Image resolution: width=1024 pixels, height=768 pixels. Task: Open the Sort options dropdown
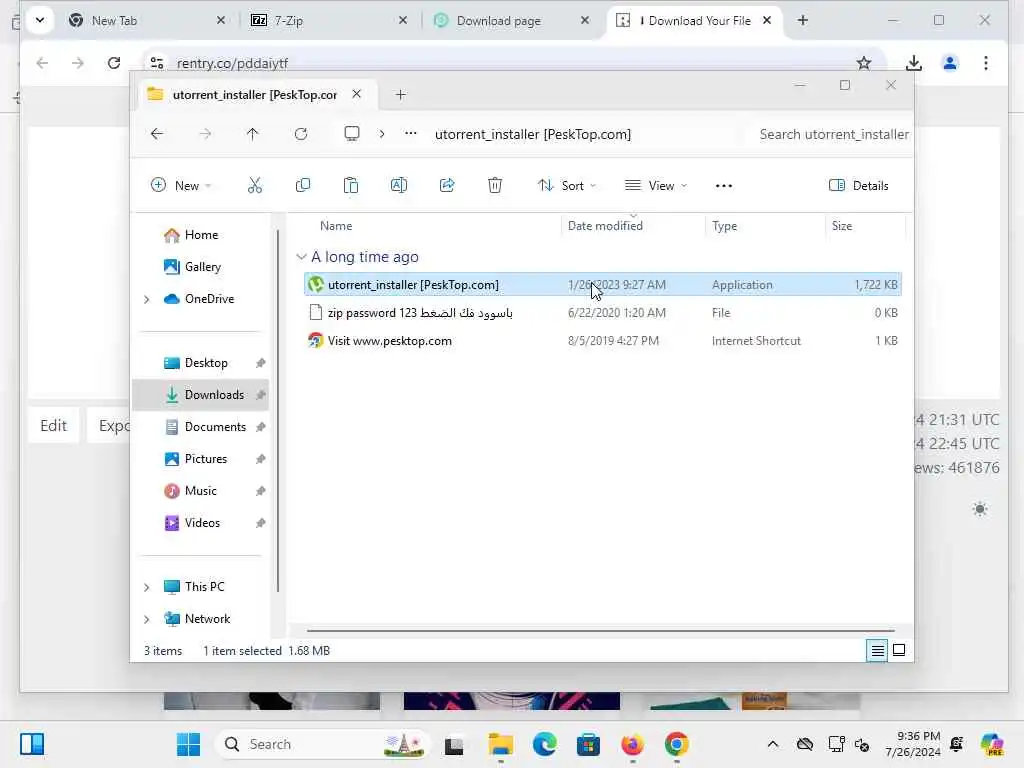(x=566, y=185)
